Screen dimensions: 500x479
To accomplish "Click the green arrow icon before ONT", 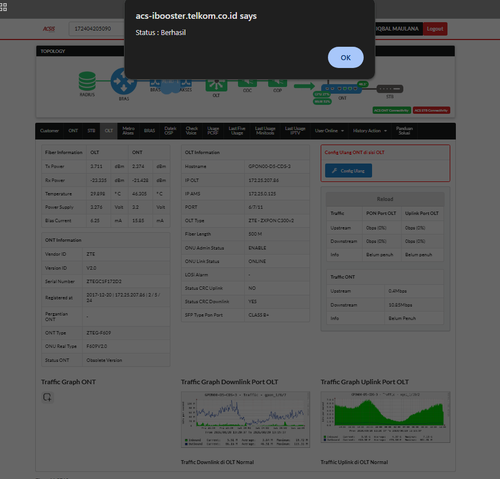I will [304, 86].
